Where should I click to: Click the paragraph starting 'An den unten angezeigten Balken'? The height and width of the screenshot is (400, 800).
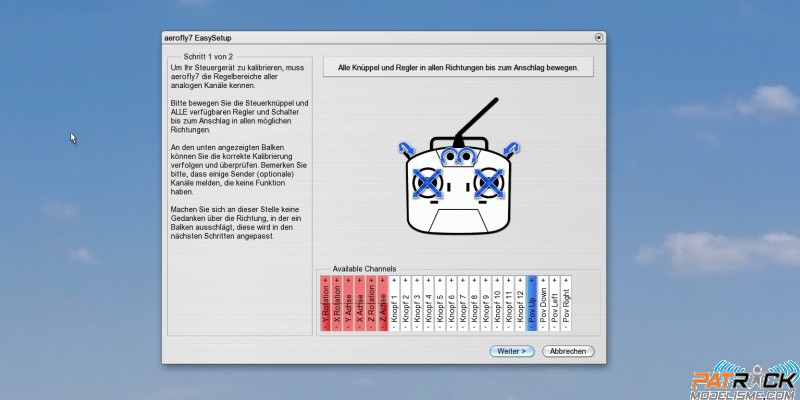239,169
